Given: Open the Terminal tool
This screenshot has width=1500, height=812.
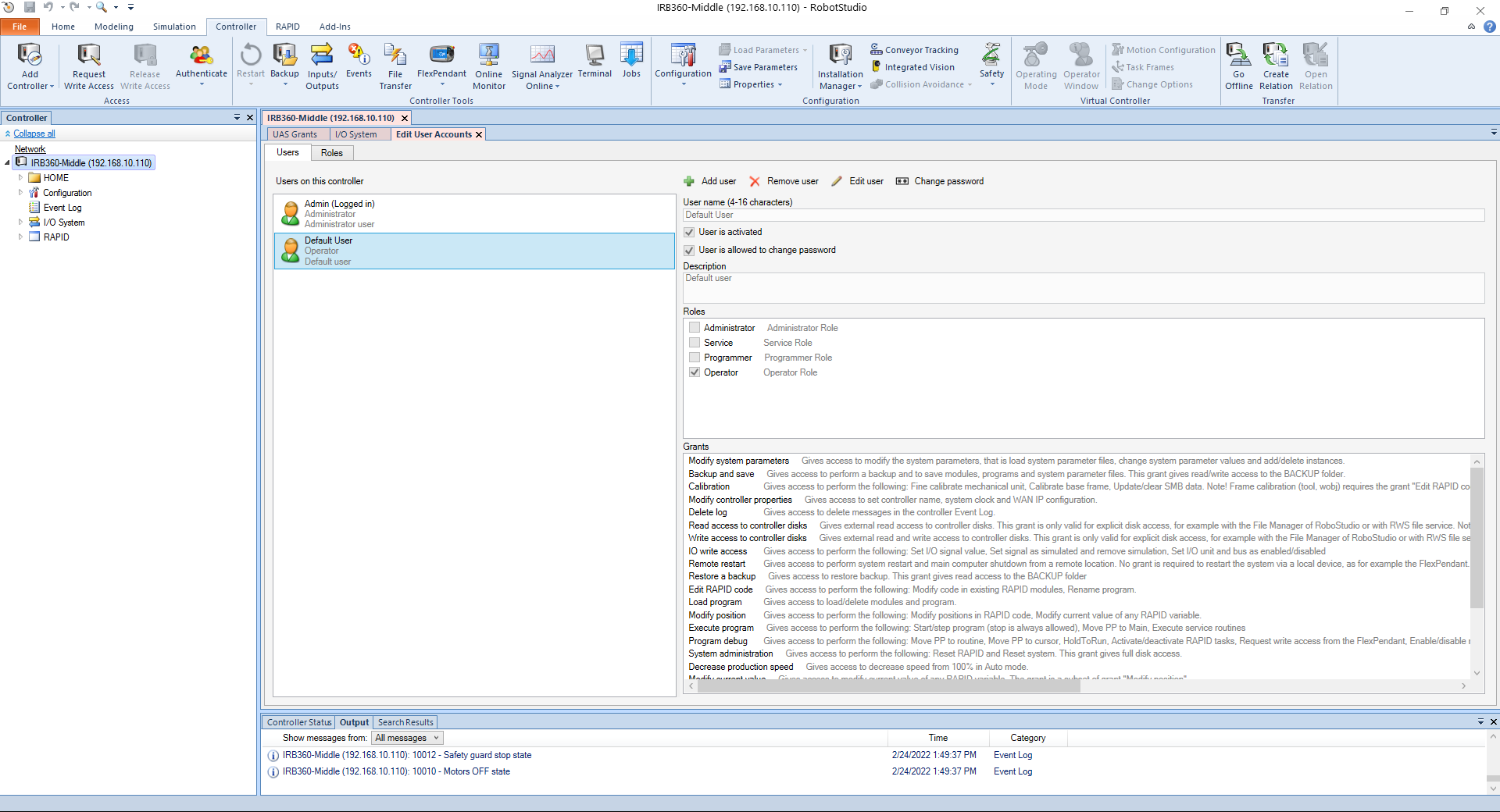Looking at the screenshot, I should pos(595,61).
